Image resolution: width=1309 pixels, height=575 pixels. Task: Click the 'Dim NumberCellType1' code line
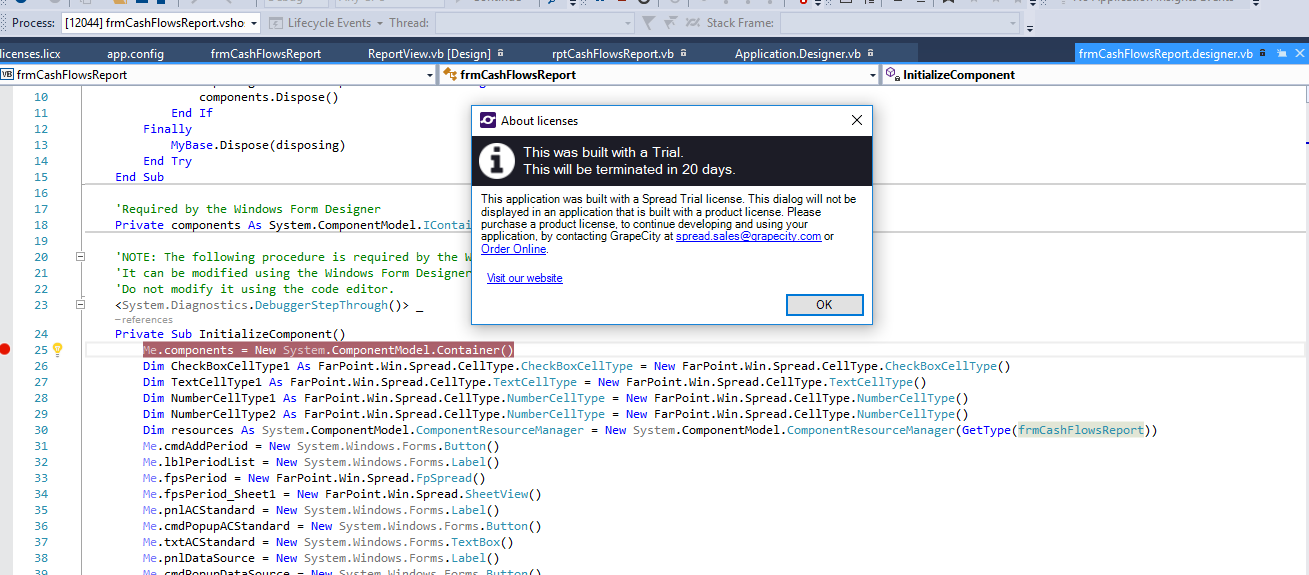coord(556,398)
